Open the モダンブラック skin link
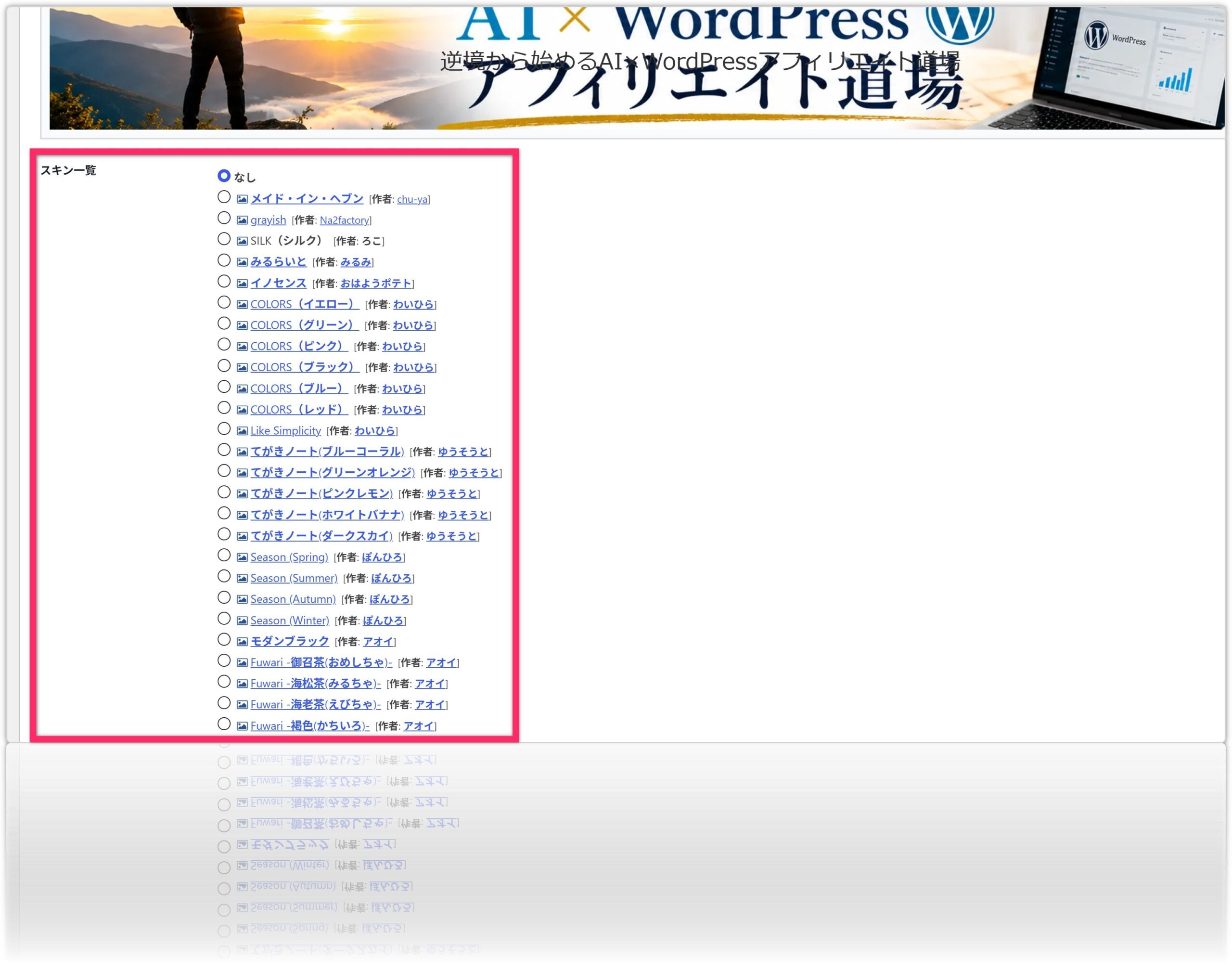Image resolution: width=1232 pixels, height=970 pixels. click(290, 642)
